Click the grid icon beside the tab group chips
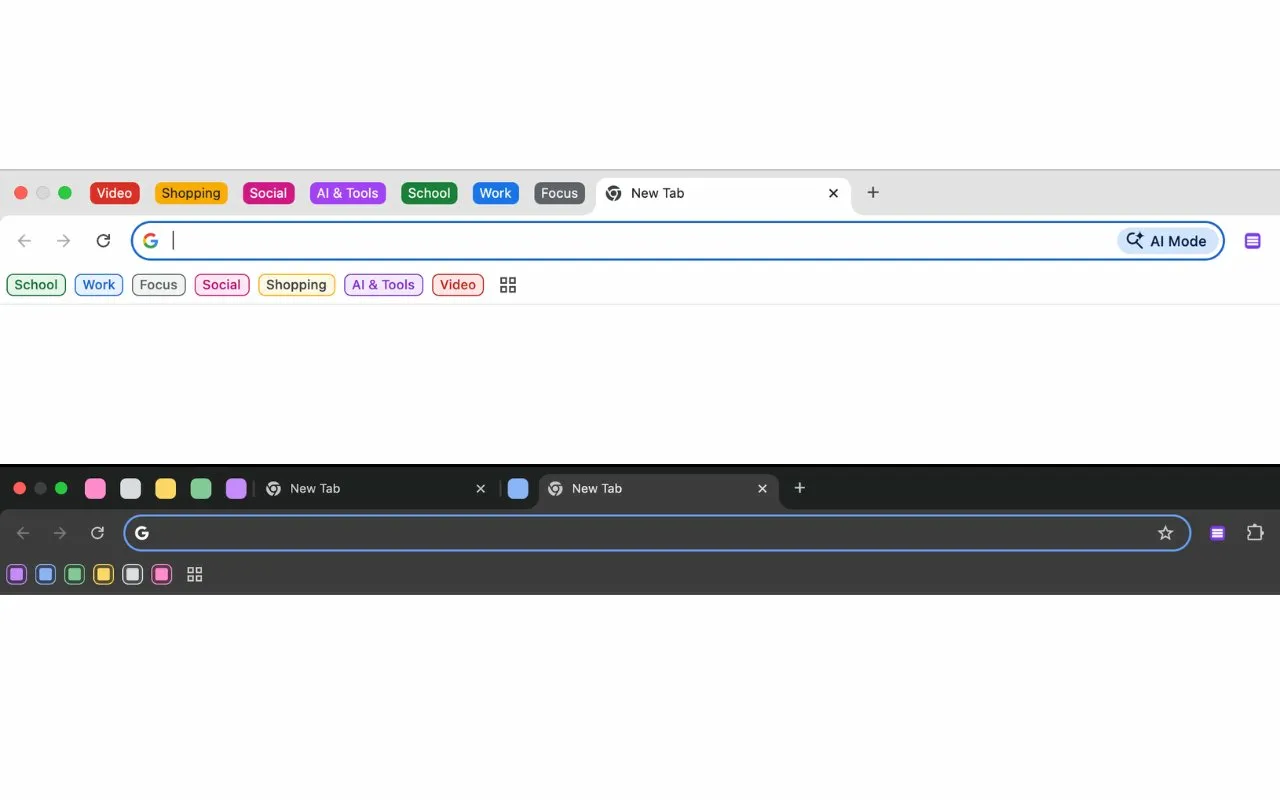 [x=507, y=285]
